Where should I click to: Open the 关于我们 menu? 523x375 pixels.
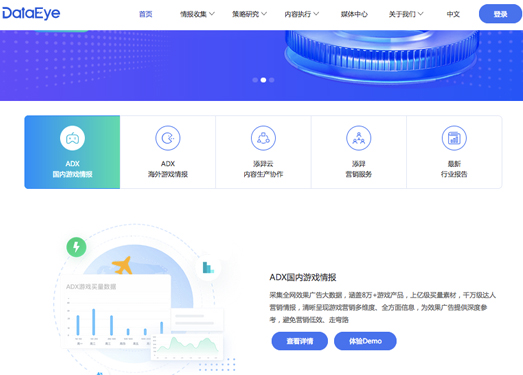tap(402, 14)
